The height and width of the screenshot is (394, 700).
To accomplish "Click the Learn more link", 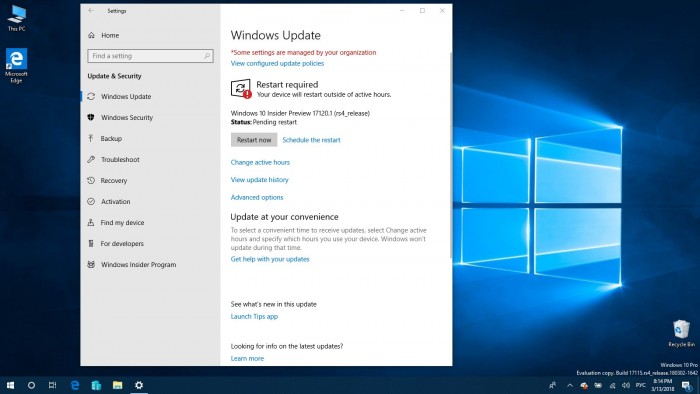I will pyautogui.click(x=247, y=358).
